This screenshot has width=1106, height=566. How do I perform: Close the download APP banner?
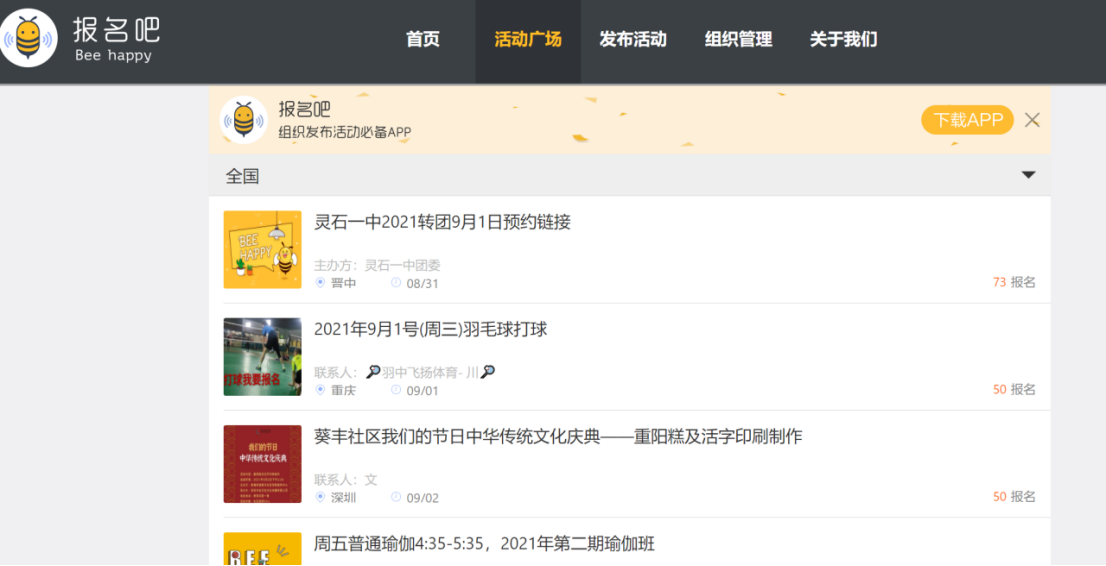(1032, 120)
